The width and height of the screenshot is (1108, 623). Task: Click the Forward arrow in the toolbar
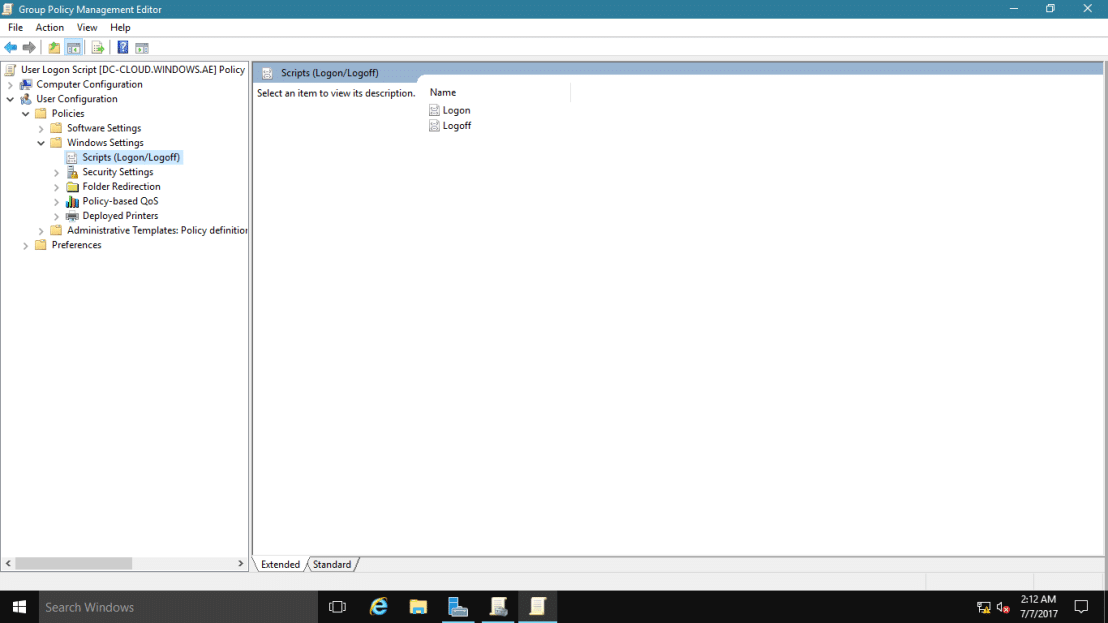(29, 47)
